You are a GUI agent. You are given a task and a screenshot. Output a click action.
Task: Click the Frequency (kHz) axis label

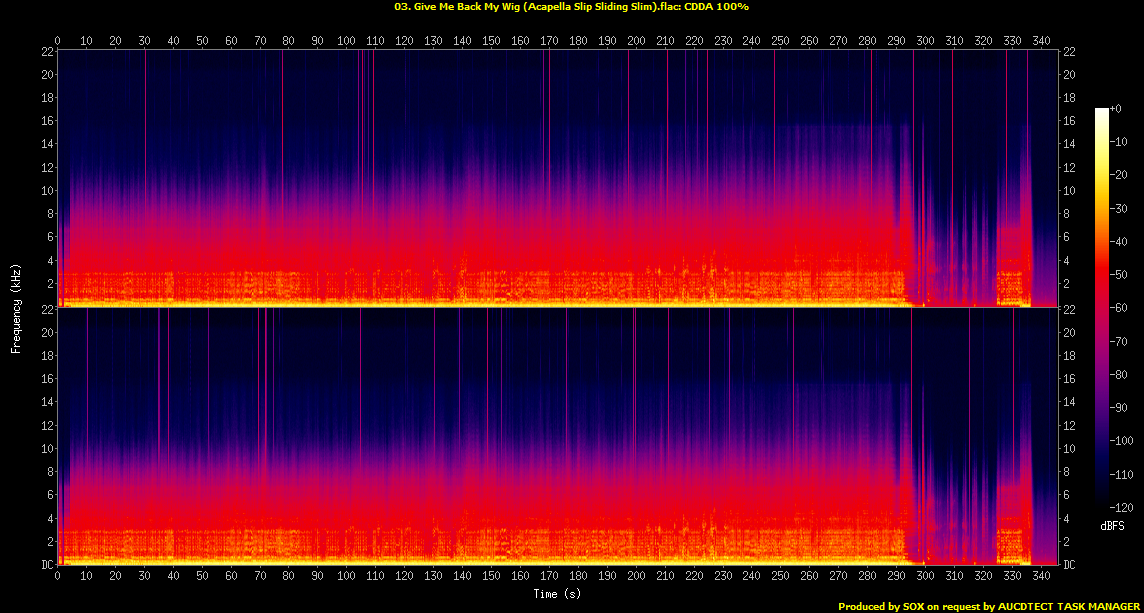coord(16,307)
